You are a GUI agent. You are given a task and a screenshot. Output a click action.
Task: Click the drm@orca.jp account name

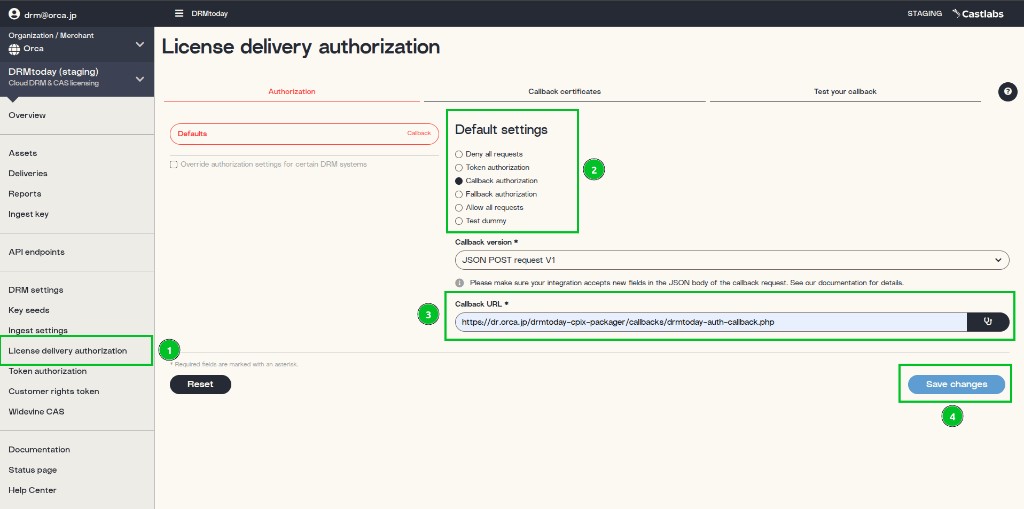point(50,14)
